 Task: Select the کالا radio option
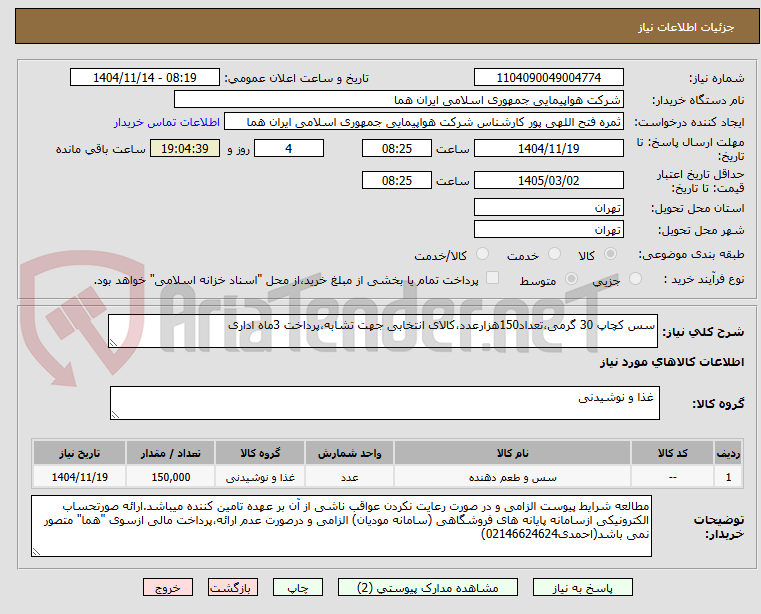(x=611, y=254)
